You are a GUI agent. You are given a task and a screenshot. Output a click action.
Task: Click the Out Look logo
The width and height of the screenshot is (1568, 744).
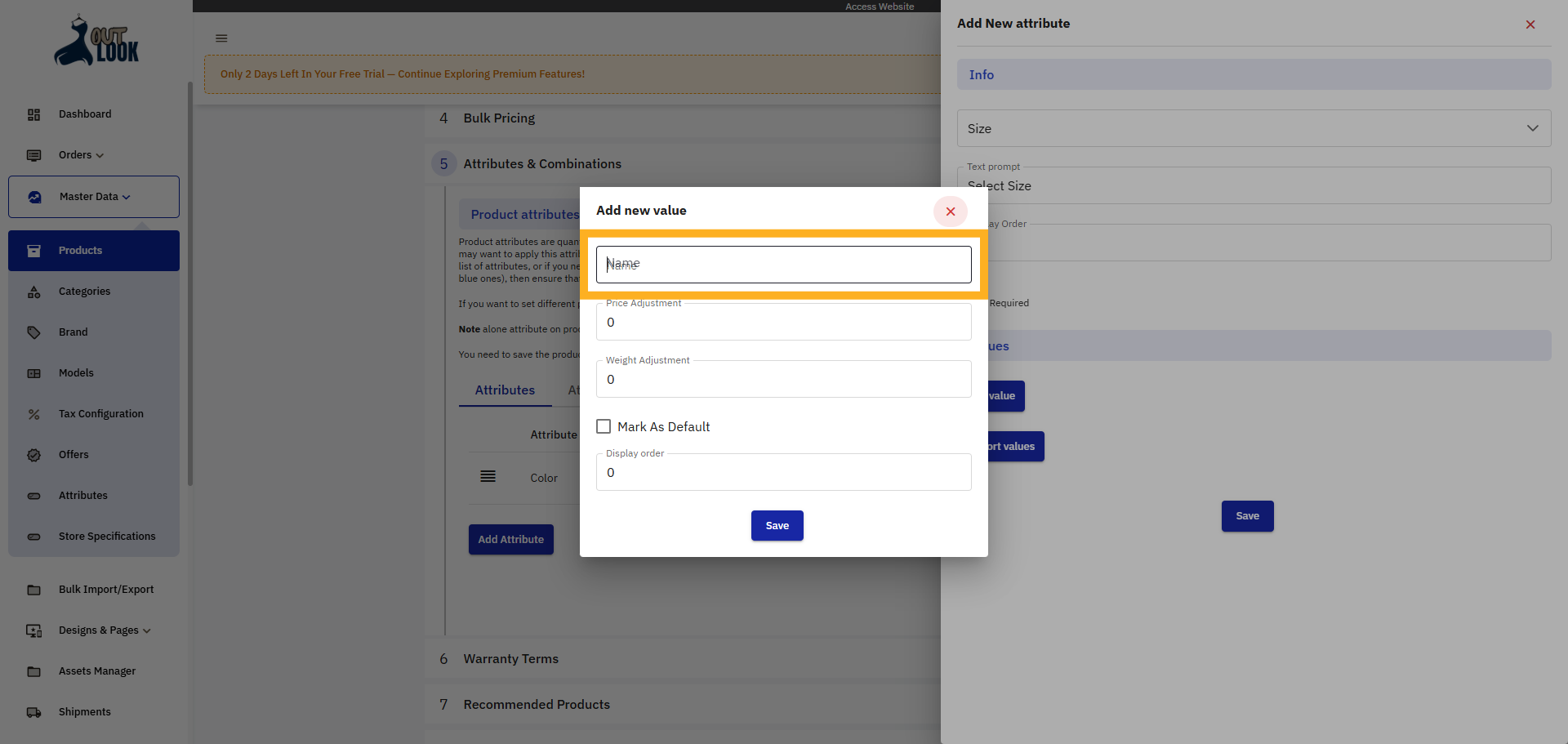tap(95, 39)
